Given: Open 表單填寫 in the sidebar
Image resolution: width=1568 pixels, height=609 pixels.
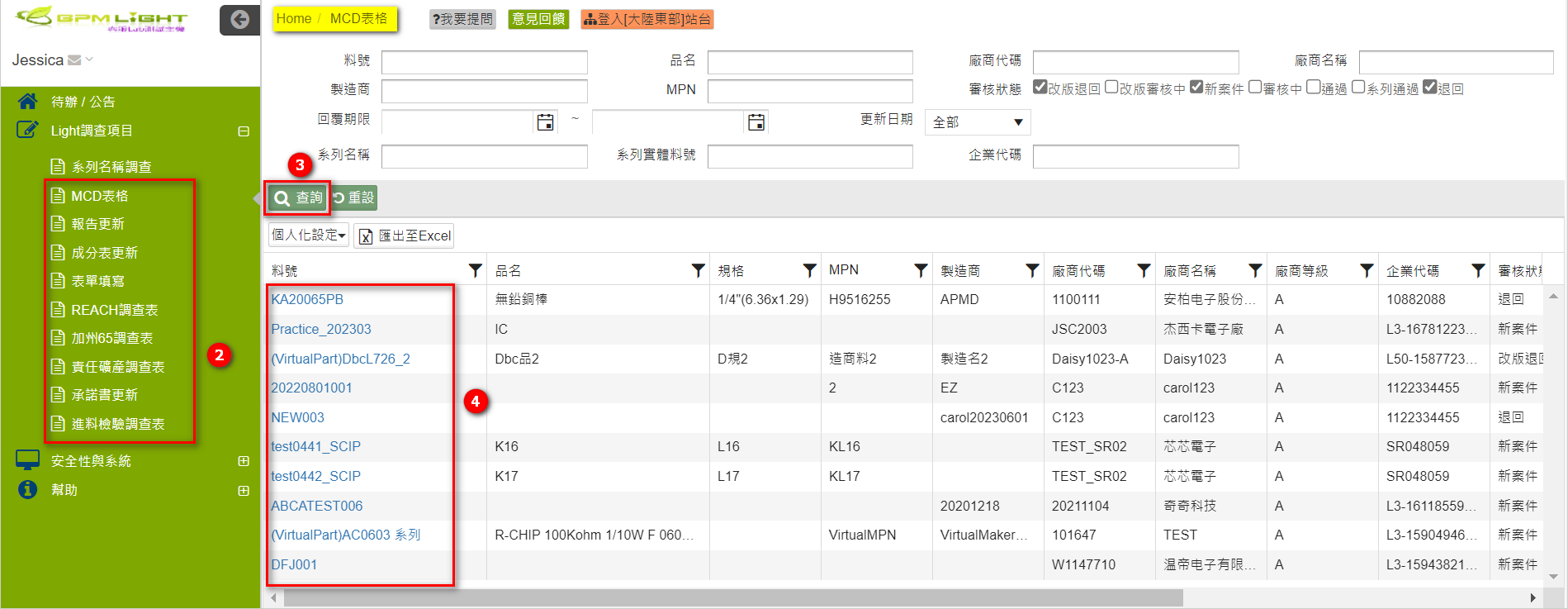Looking at the screenshot, I should click(97, 281).
